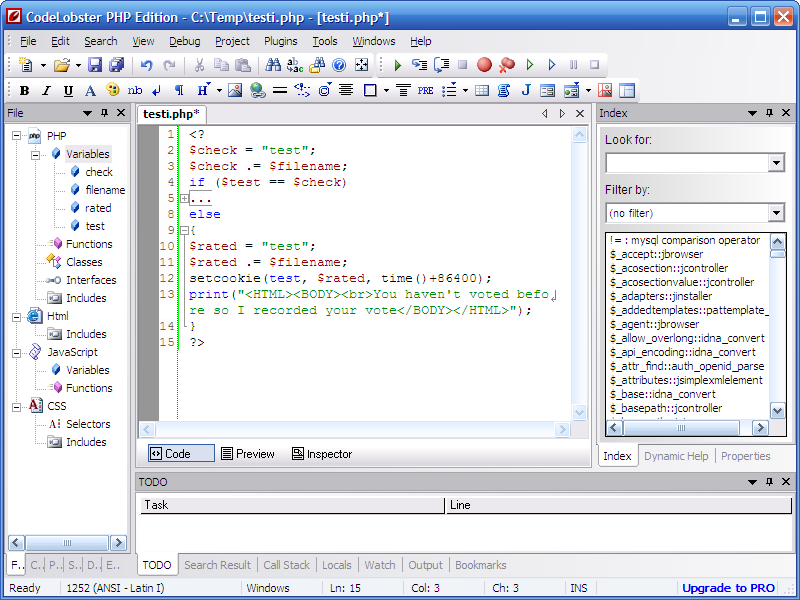Toggle breakpoint red circle icon
Image resolution: width=800 pixels, height=600 pixels.
click(484, 65)
